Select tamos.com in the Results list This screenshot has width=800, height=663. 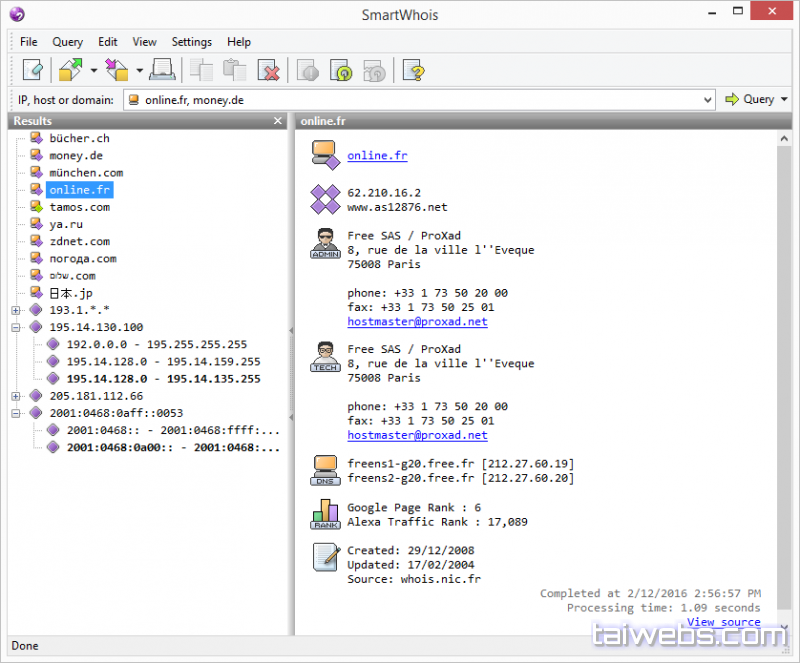80,207
